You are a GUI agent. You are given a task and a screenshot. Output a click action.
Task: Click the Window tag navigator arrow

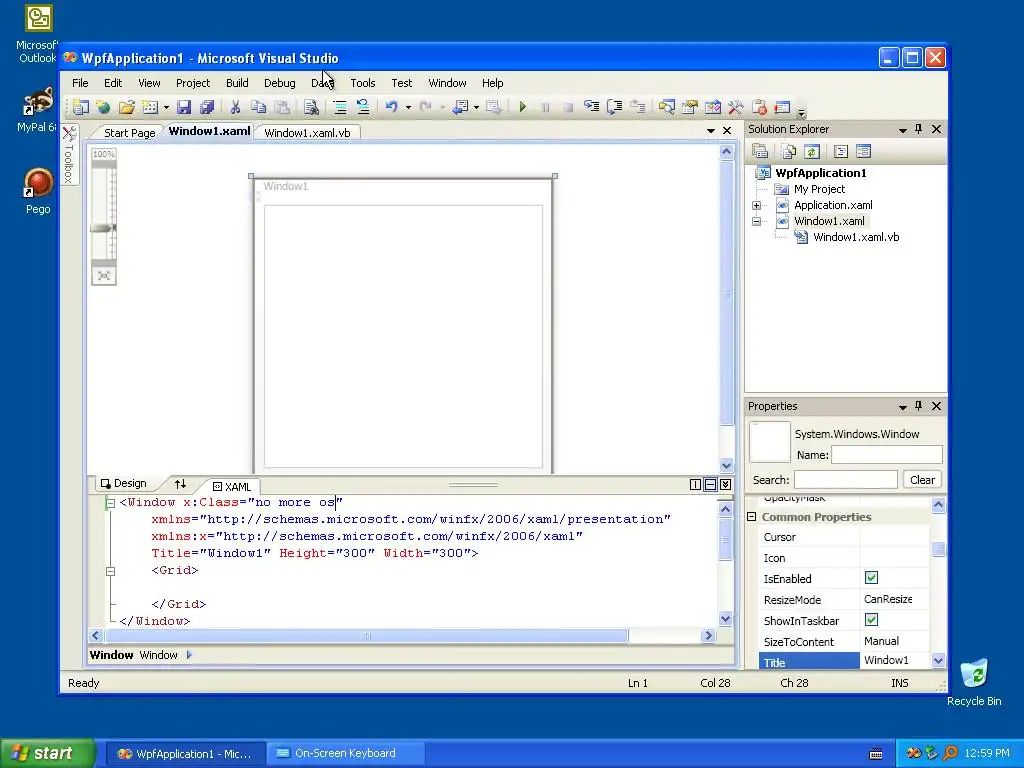tap(189, 654)
